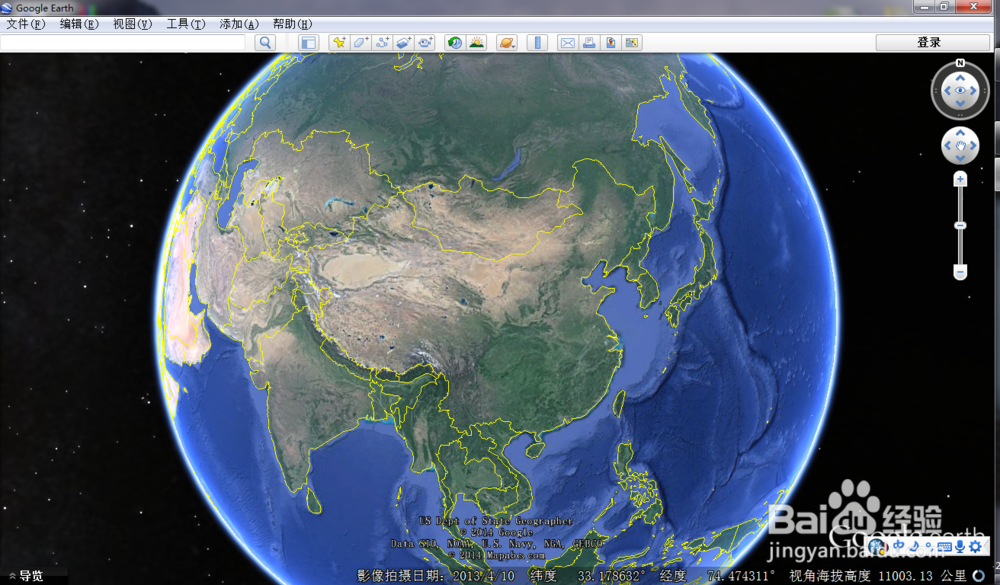Select the add path tool
This screenshot has width=1000, height=585.
pos(383,43)
